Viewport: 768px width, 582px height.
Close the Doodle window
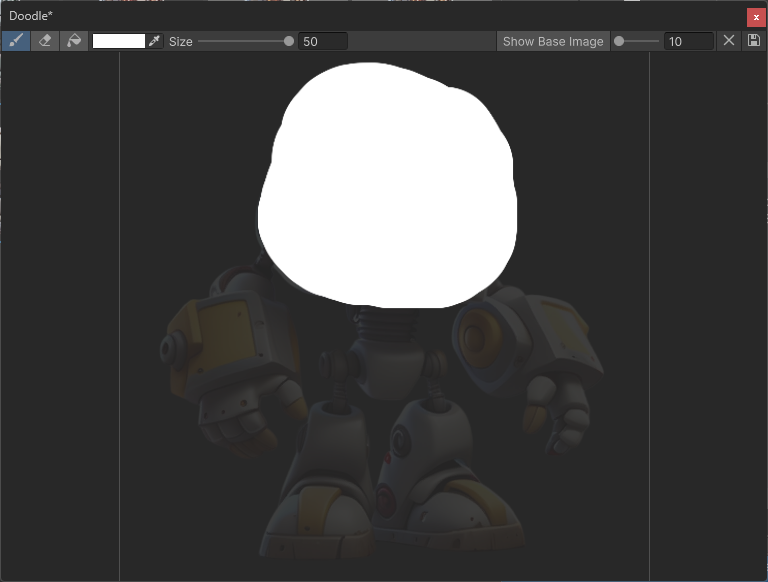point(756,18)
